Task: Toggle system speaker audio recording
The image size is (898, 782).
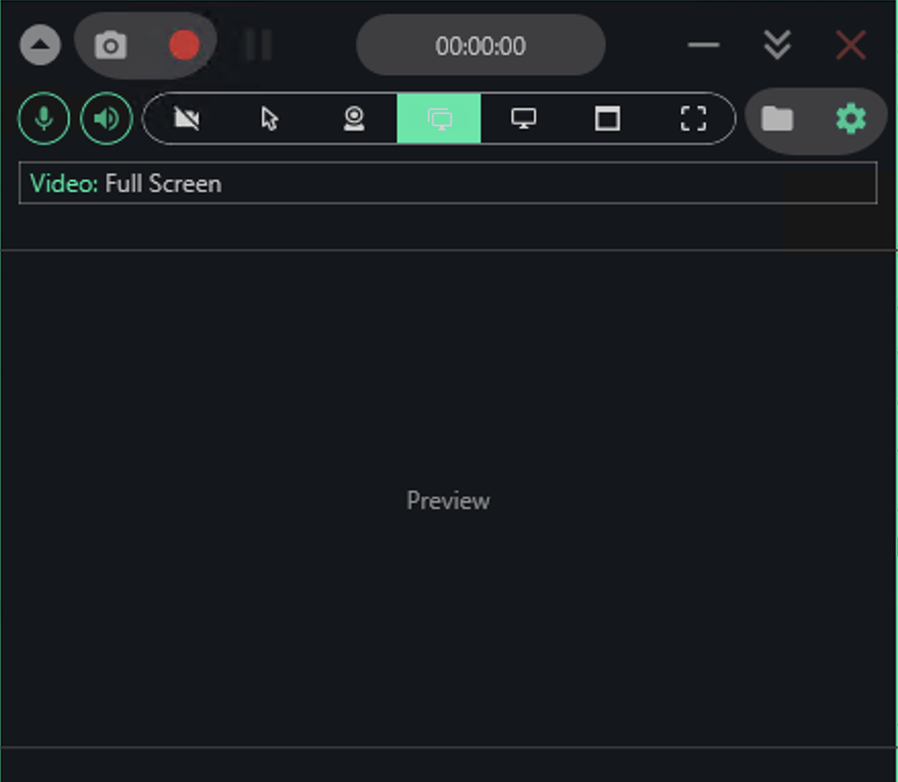Action: (107, 119)
